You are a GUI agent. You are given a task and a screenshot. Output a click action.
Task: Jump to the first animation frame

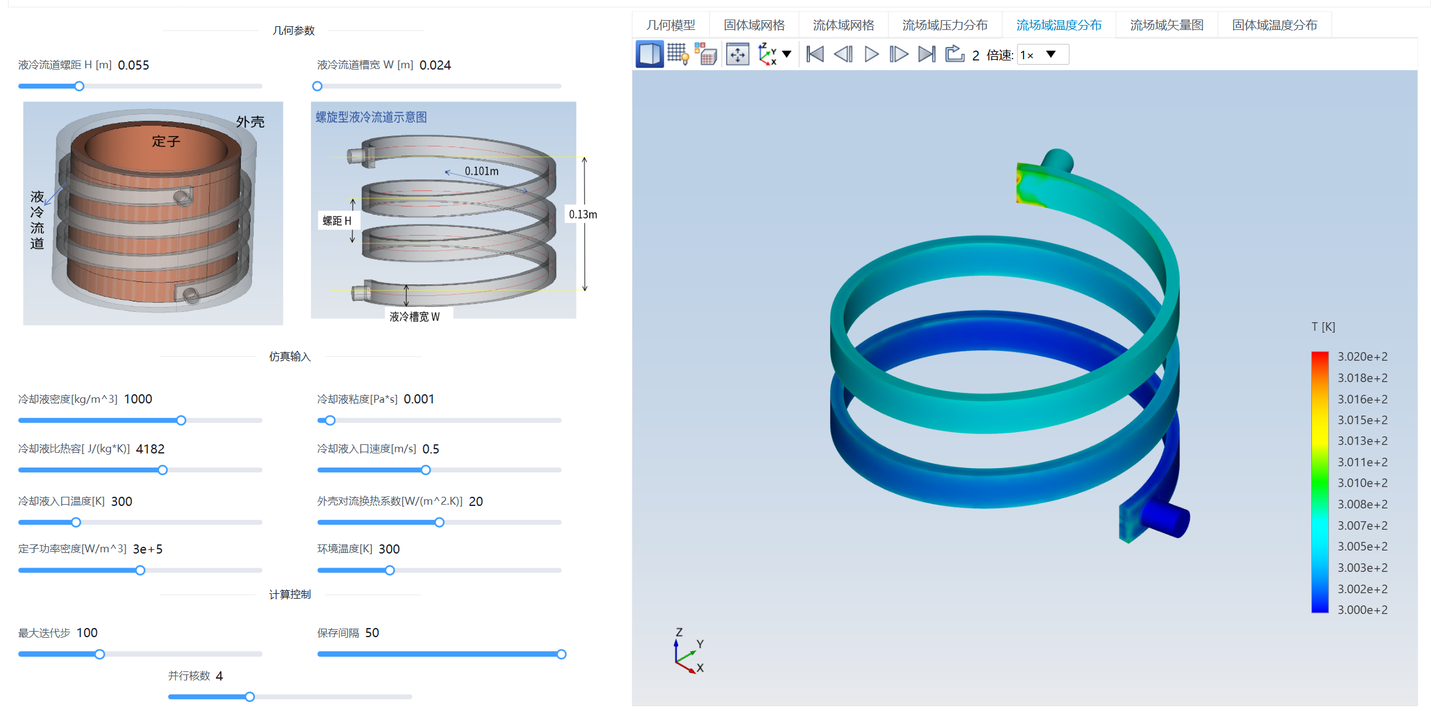pos(815,54)
